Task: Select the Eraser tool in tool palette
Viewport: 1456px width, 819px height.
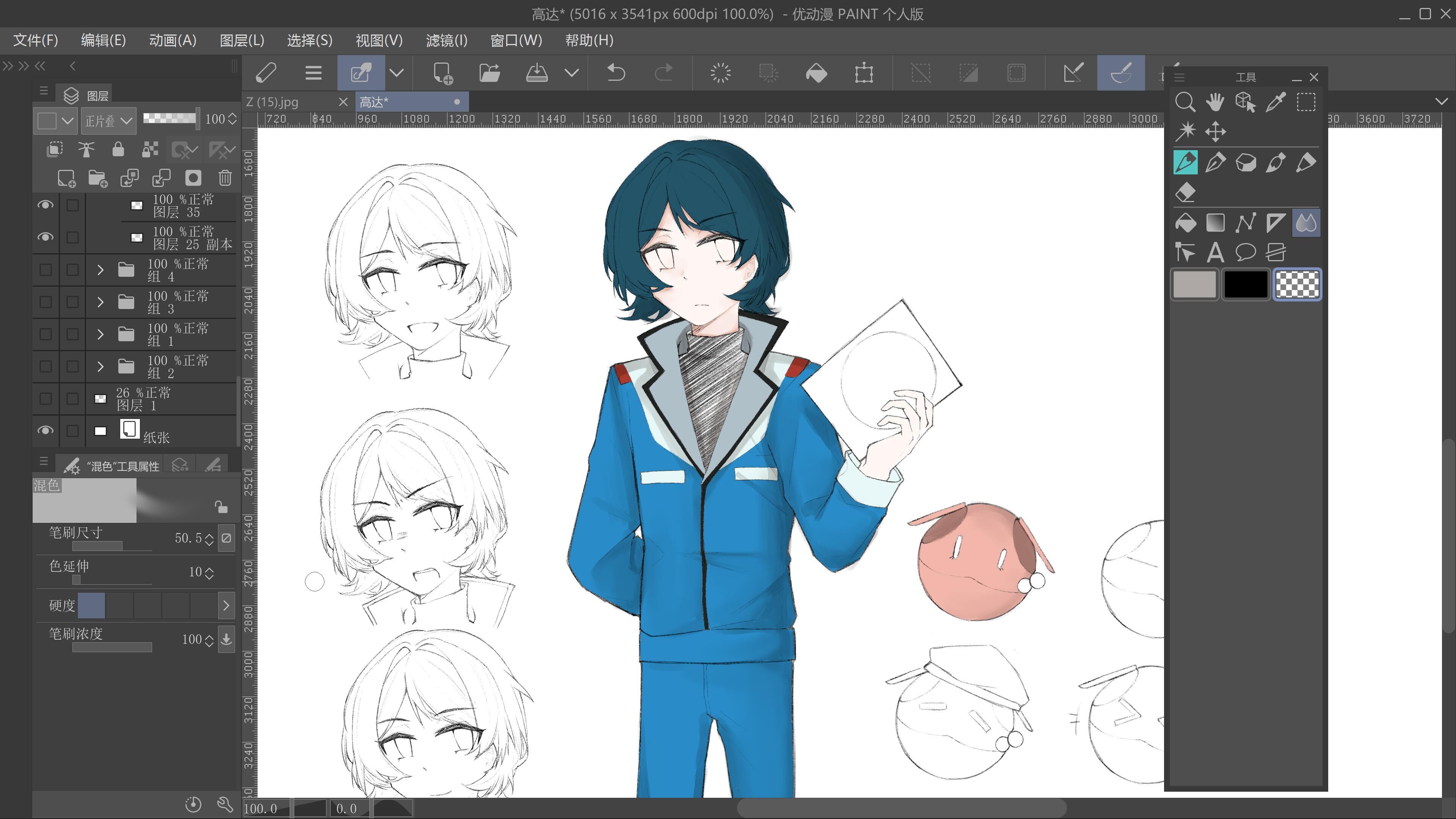Action: point(1185,193)
